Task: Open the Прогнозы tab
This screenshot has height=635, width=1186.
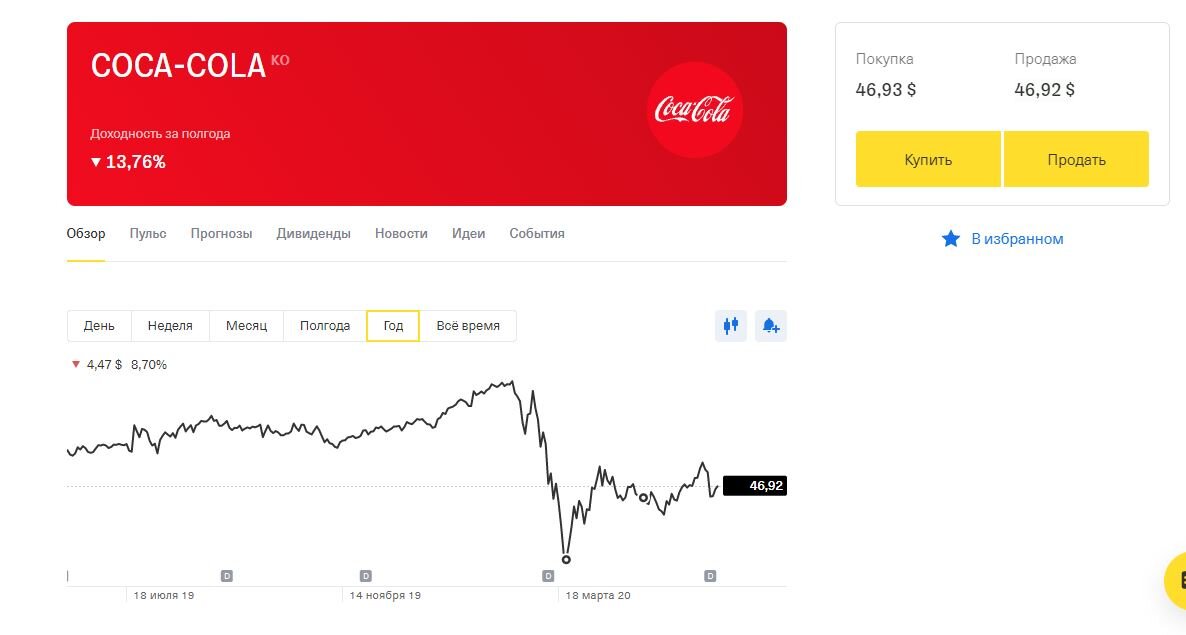Action: (x=221, y=234)
